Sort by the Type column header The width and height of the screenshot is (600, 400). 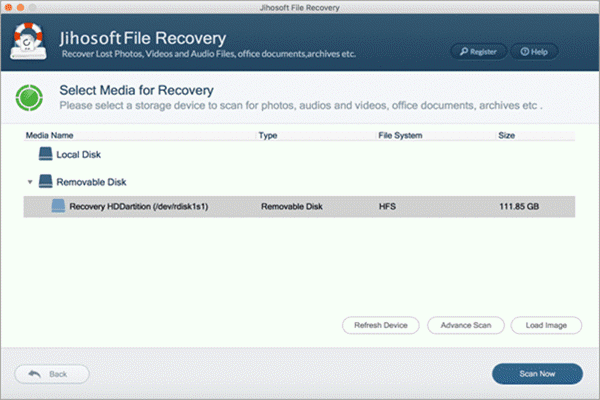[x=316, y=136]
